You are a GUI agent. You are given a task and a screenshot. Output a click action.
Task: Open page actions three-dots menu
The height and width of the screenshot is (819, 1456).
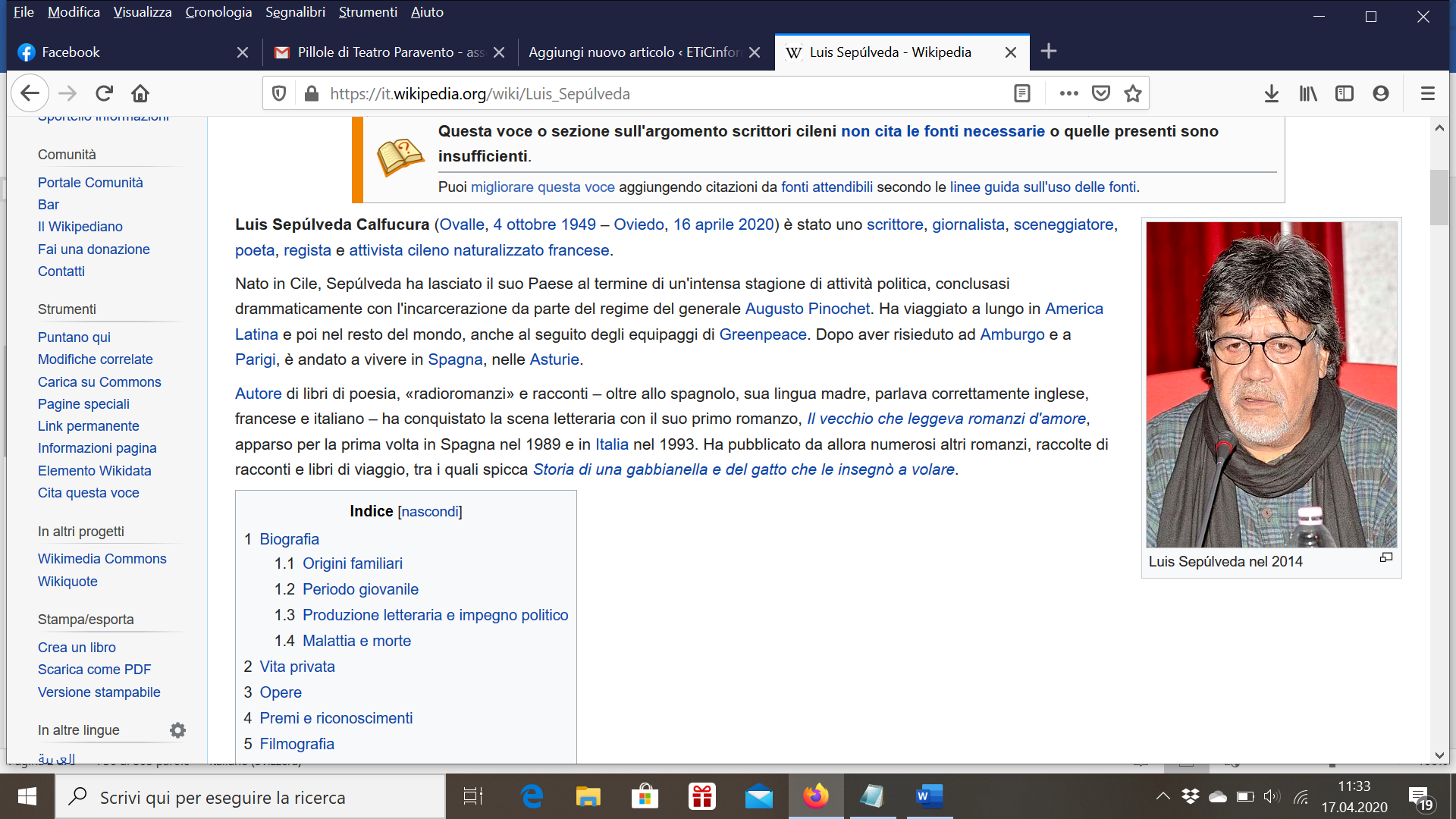click(x=1069, y=93)
